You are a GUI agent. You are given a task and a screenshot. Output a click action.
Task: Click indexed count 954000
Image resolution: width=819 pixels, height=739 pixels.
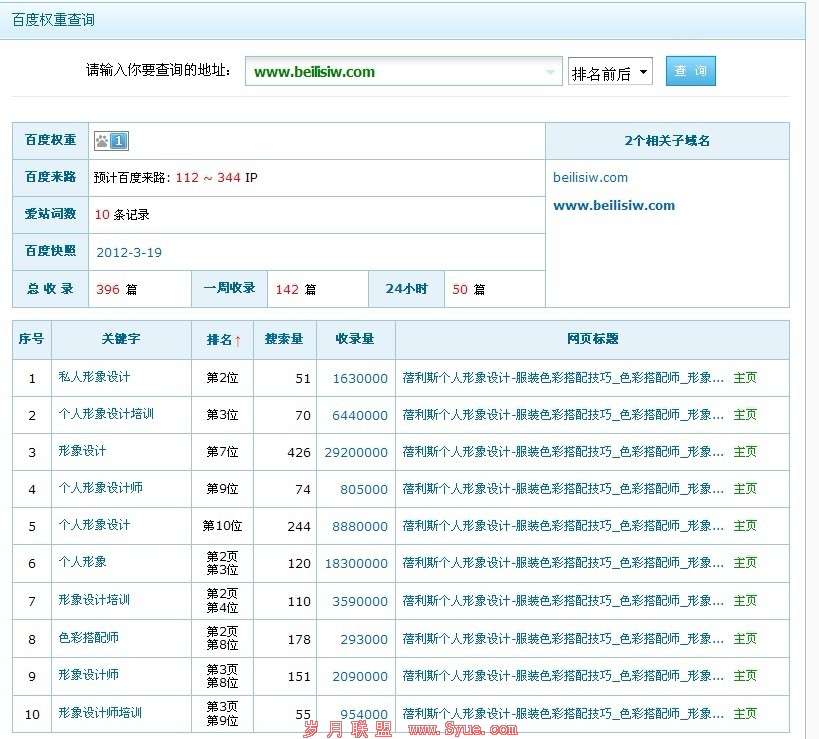click(364, 714)
